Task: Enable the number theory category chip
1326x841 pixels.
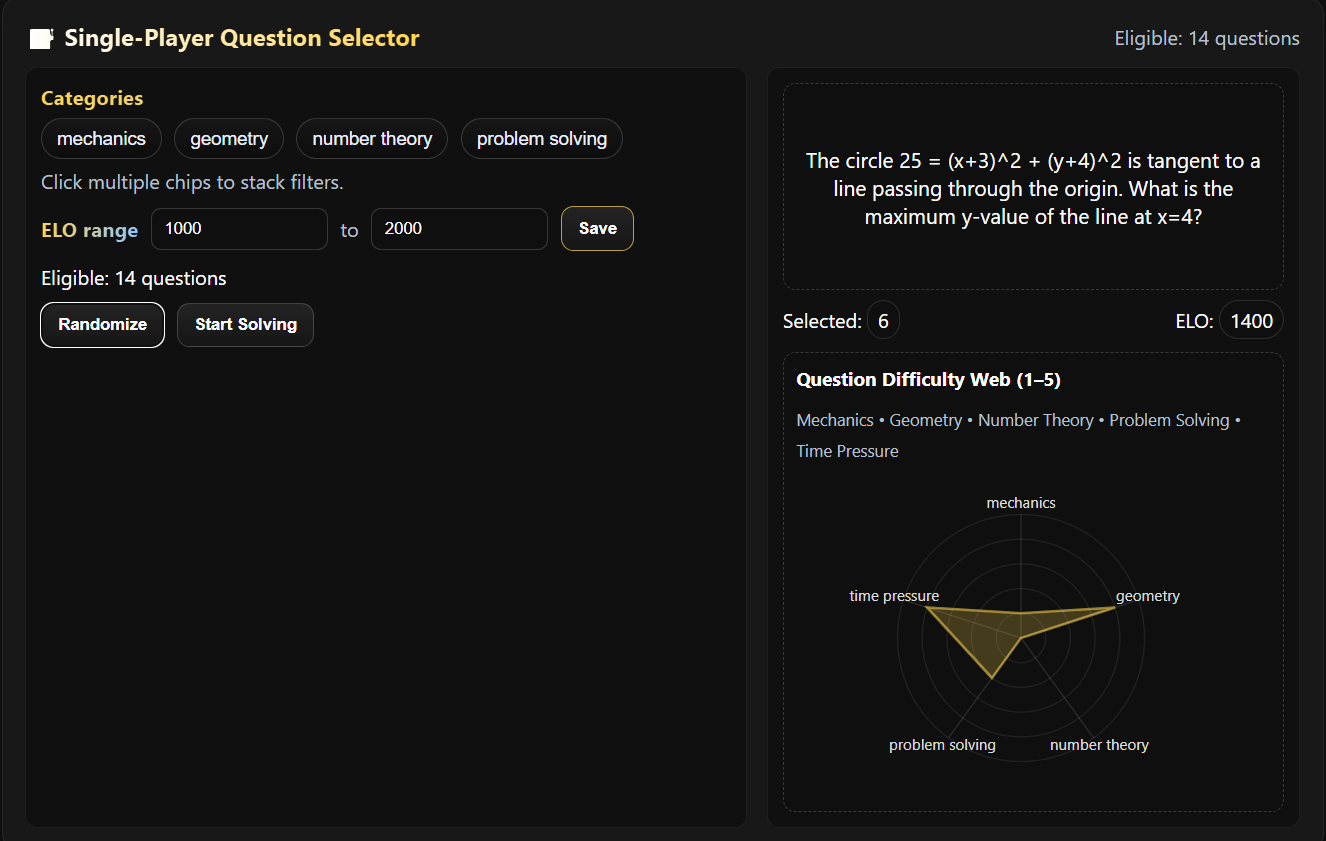Action: tap(372, 139)
